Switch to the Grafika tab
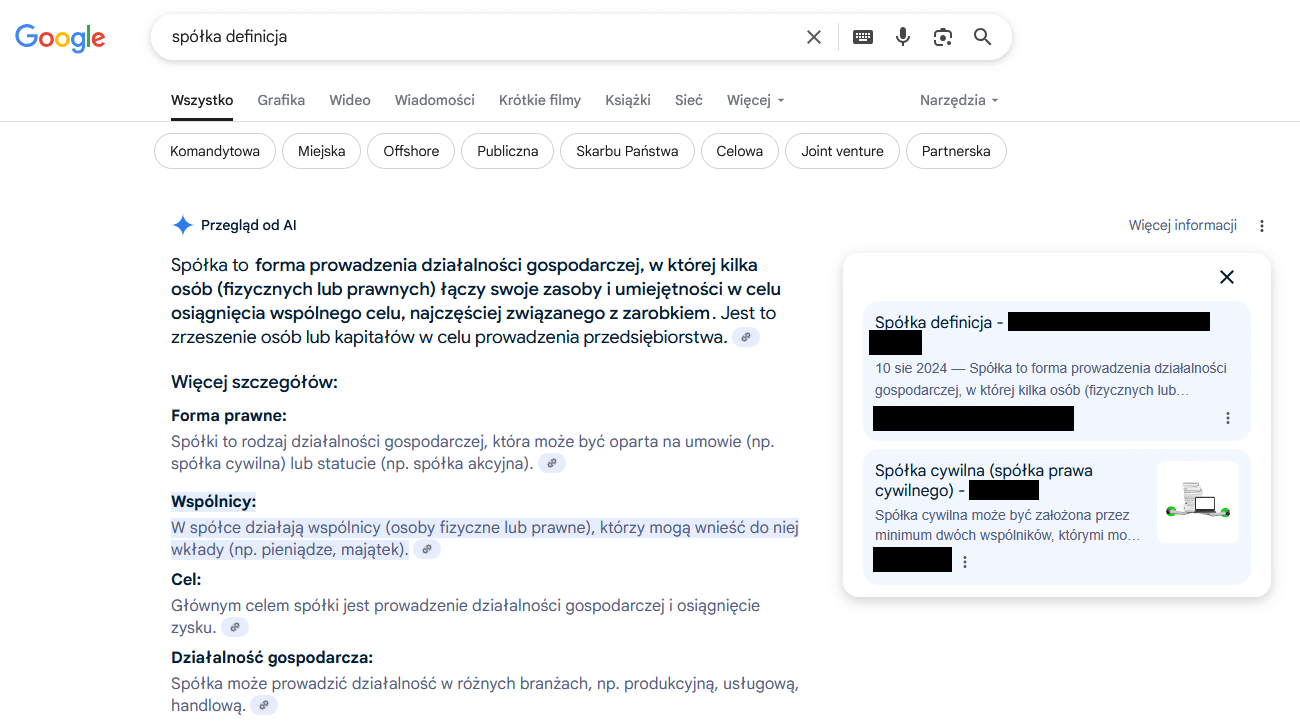The width and height of the screenshot is (1300, 724). [281, 100]
